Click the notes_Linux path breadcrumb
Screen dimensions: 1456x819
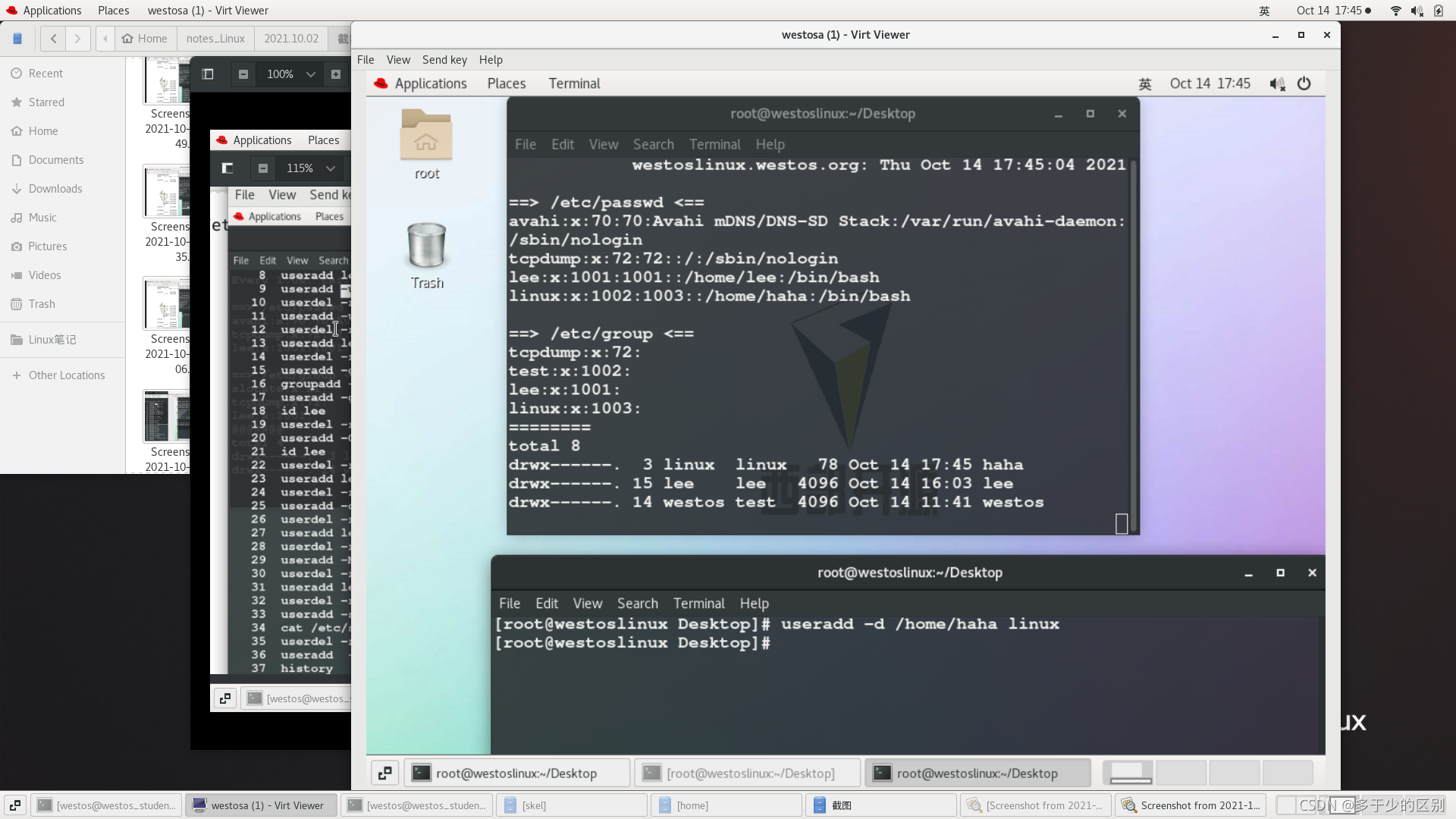click(215, 39)
